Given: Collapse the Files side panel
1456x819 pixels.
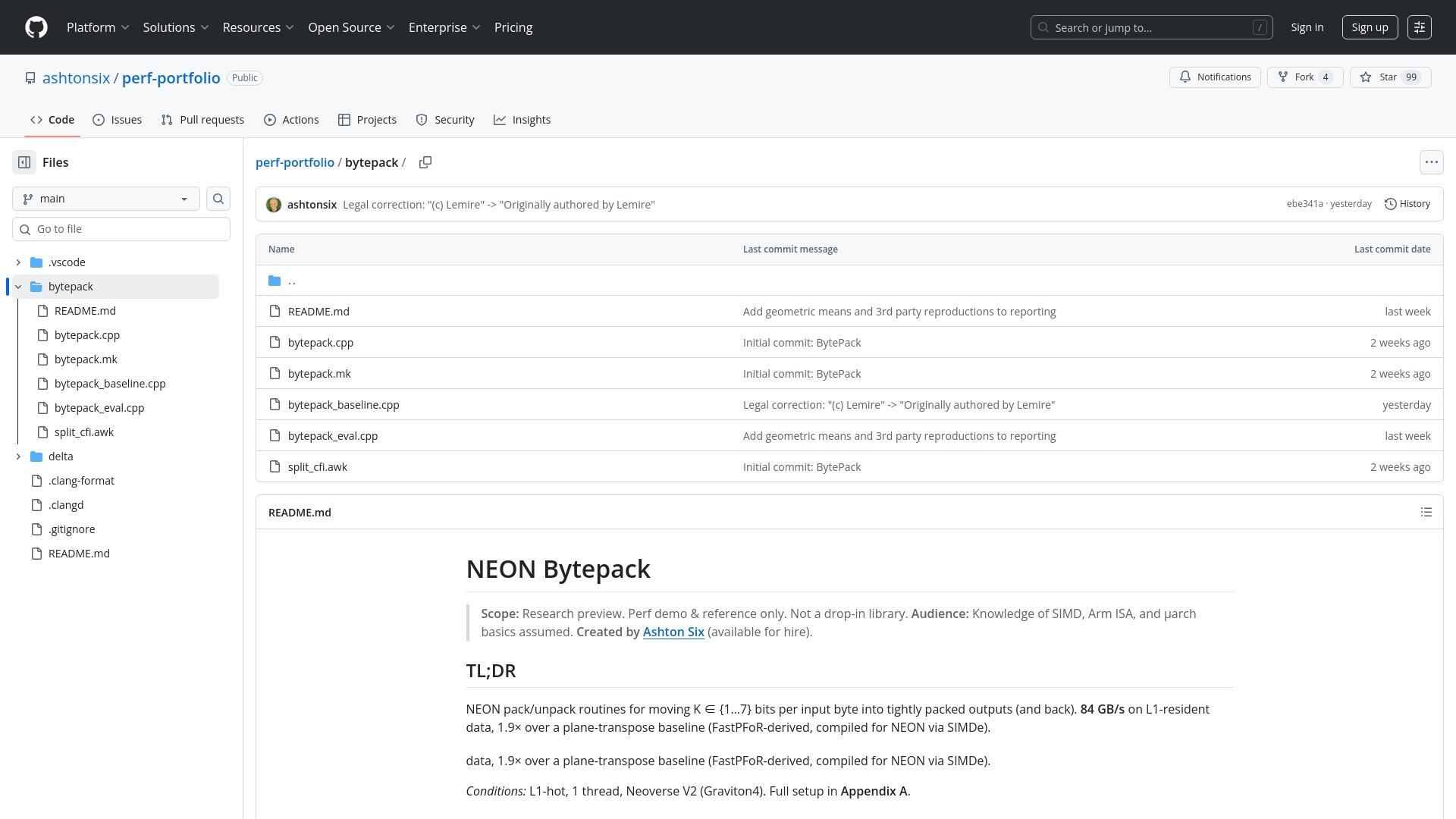Looking at the screenshot, I should tap(24, 162).
